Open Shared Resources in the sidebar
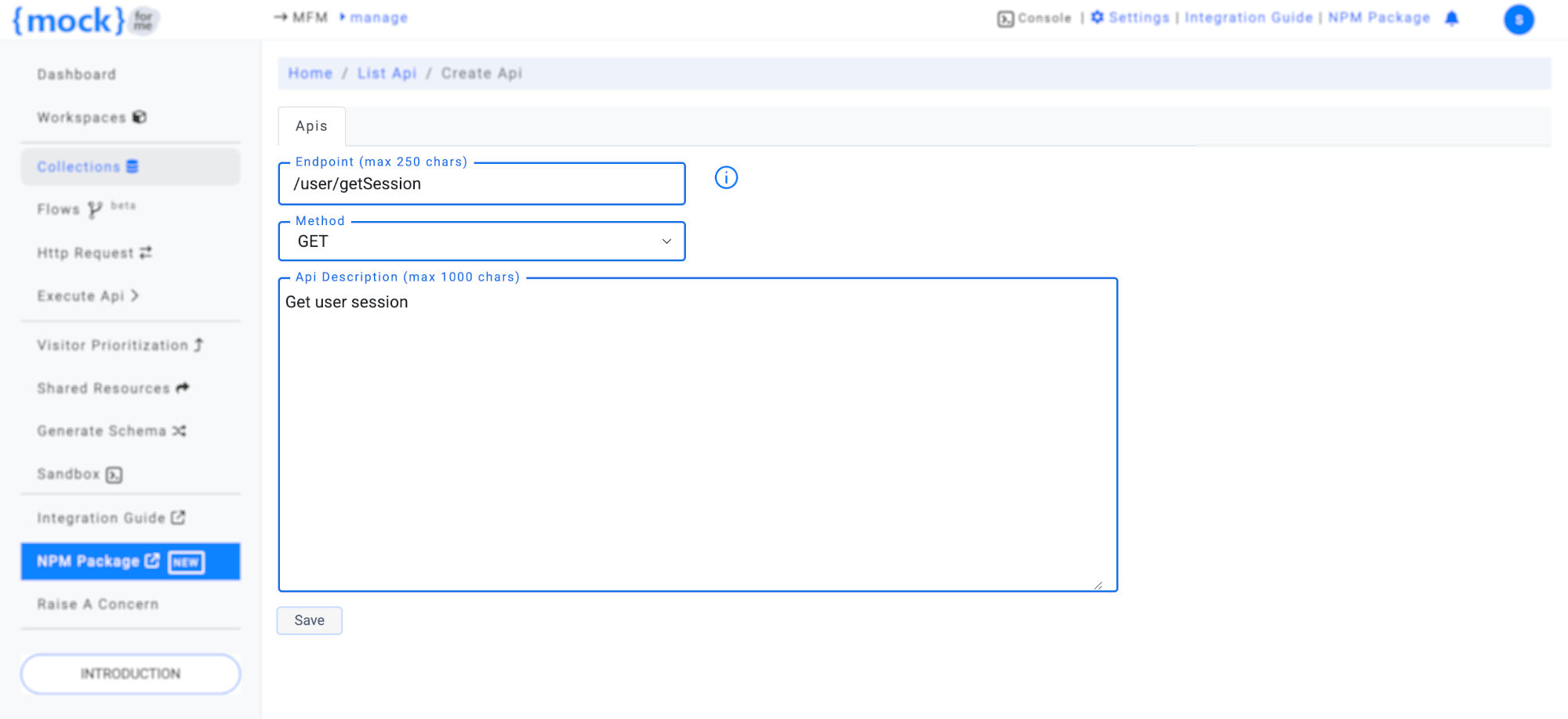 point(113,388)
